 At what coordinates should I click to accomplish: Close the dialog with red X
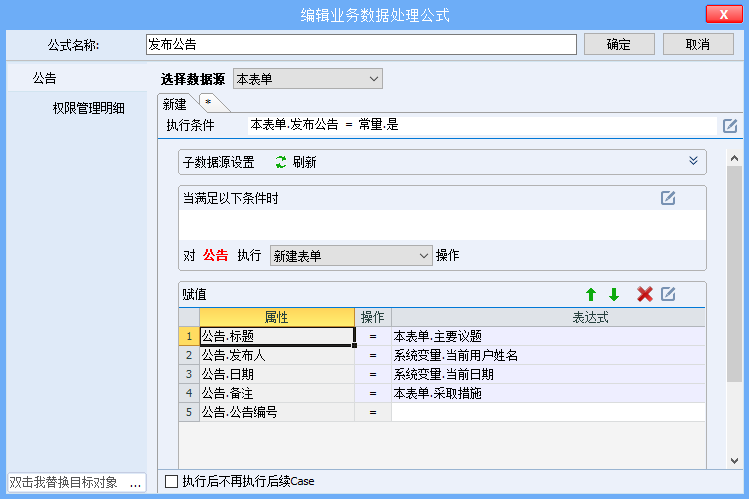pos(724,14)
